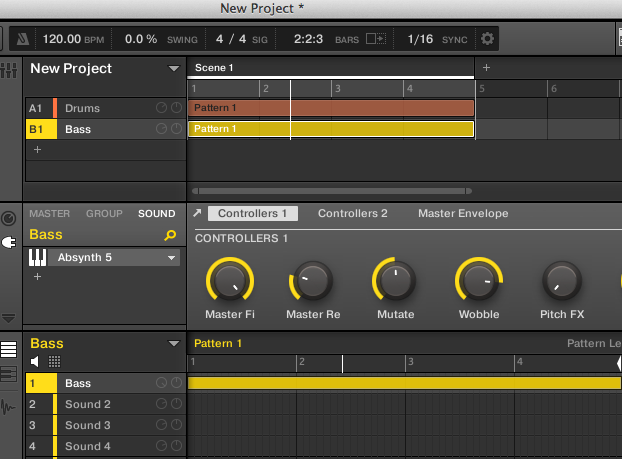The image size is (622, 459).
Task: Select the Bass group B1 slot
Action: (41, 129)
